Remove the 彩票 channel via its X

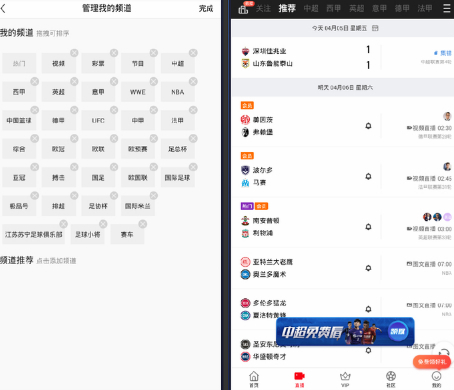114,53
